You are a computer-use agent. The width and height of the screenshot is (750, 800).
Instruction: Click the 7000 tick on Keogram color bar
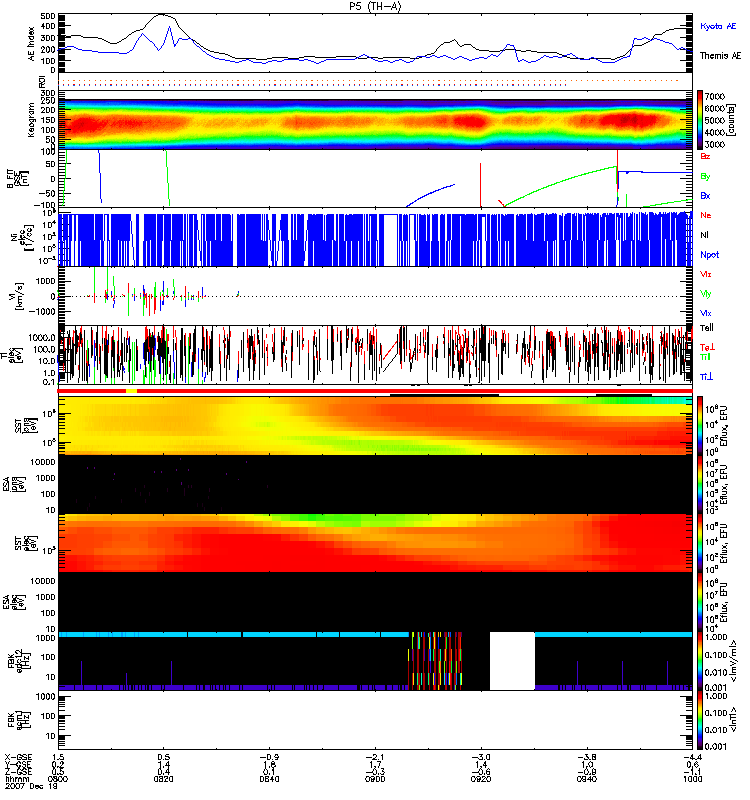(715, 96)
